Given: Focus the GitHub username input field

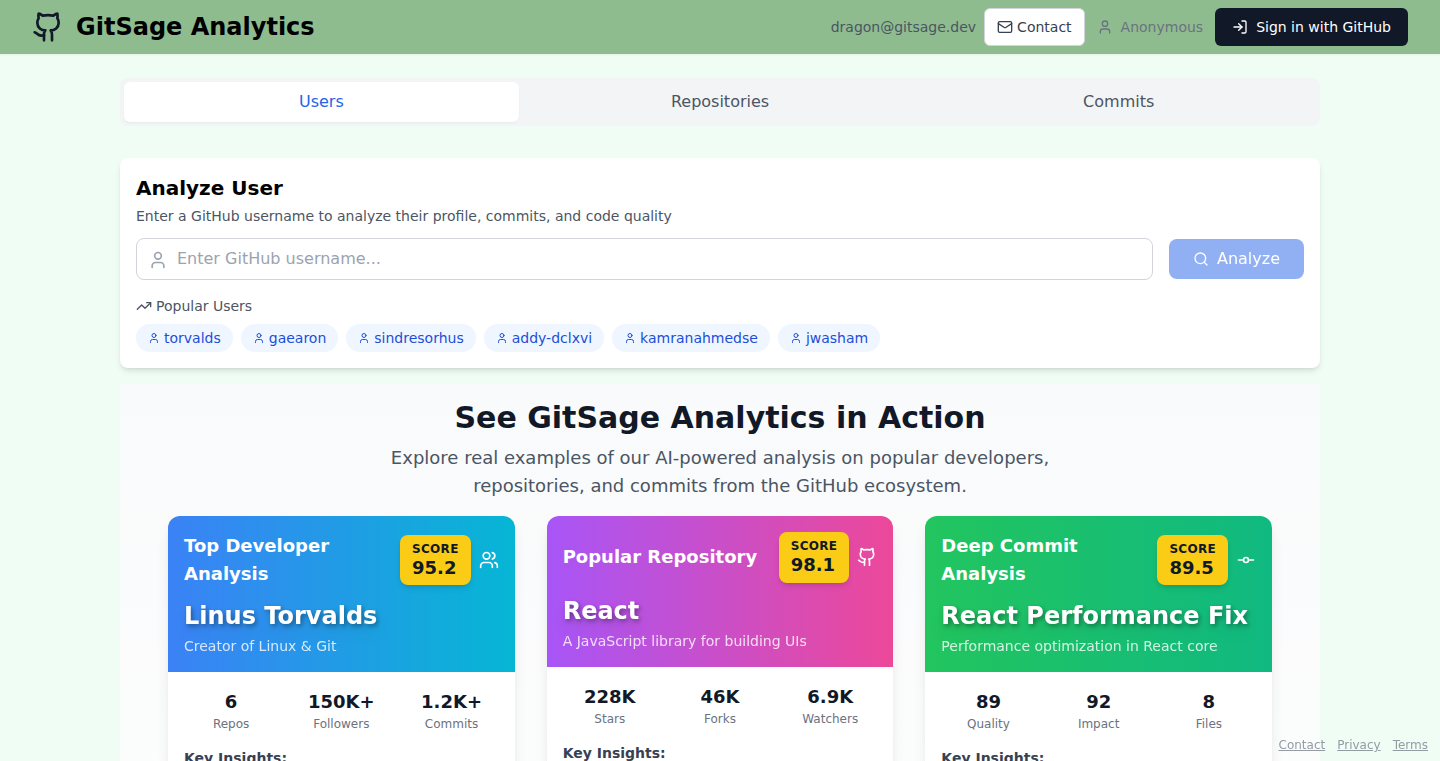Looking at the screenshot, I should point(644,259).
